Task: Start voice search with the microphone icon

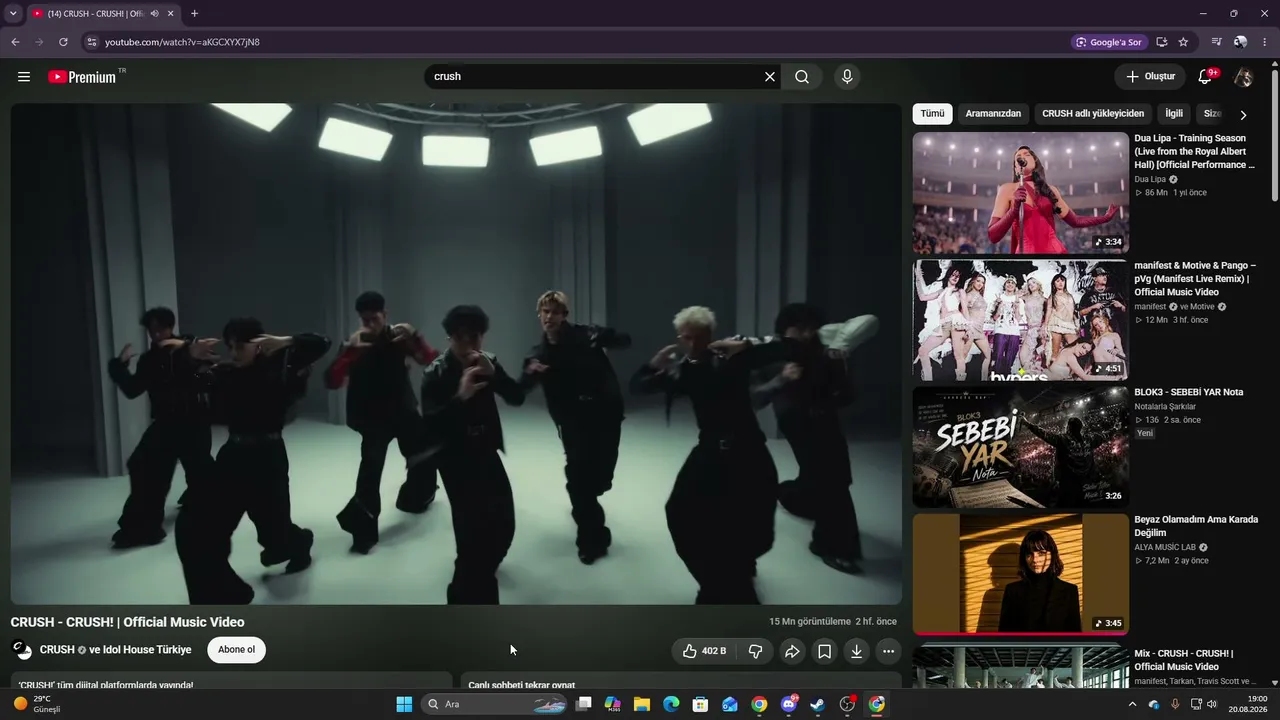Action: click(x=847, y=77)
